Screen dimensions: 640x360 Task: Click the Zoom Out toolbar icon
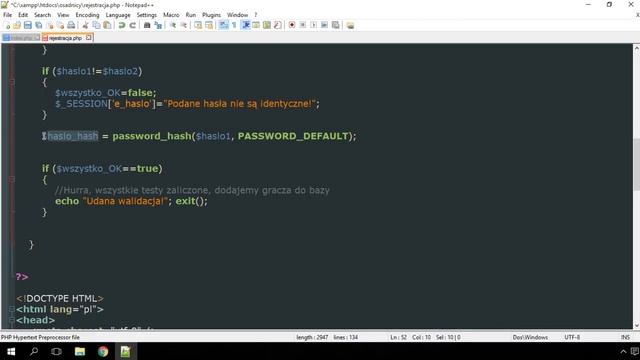click(184, 25)
